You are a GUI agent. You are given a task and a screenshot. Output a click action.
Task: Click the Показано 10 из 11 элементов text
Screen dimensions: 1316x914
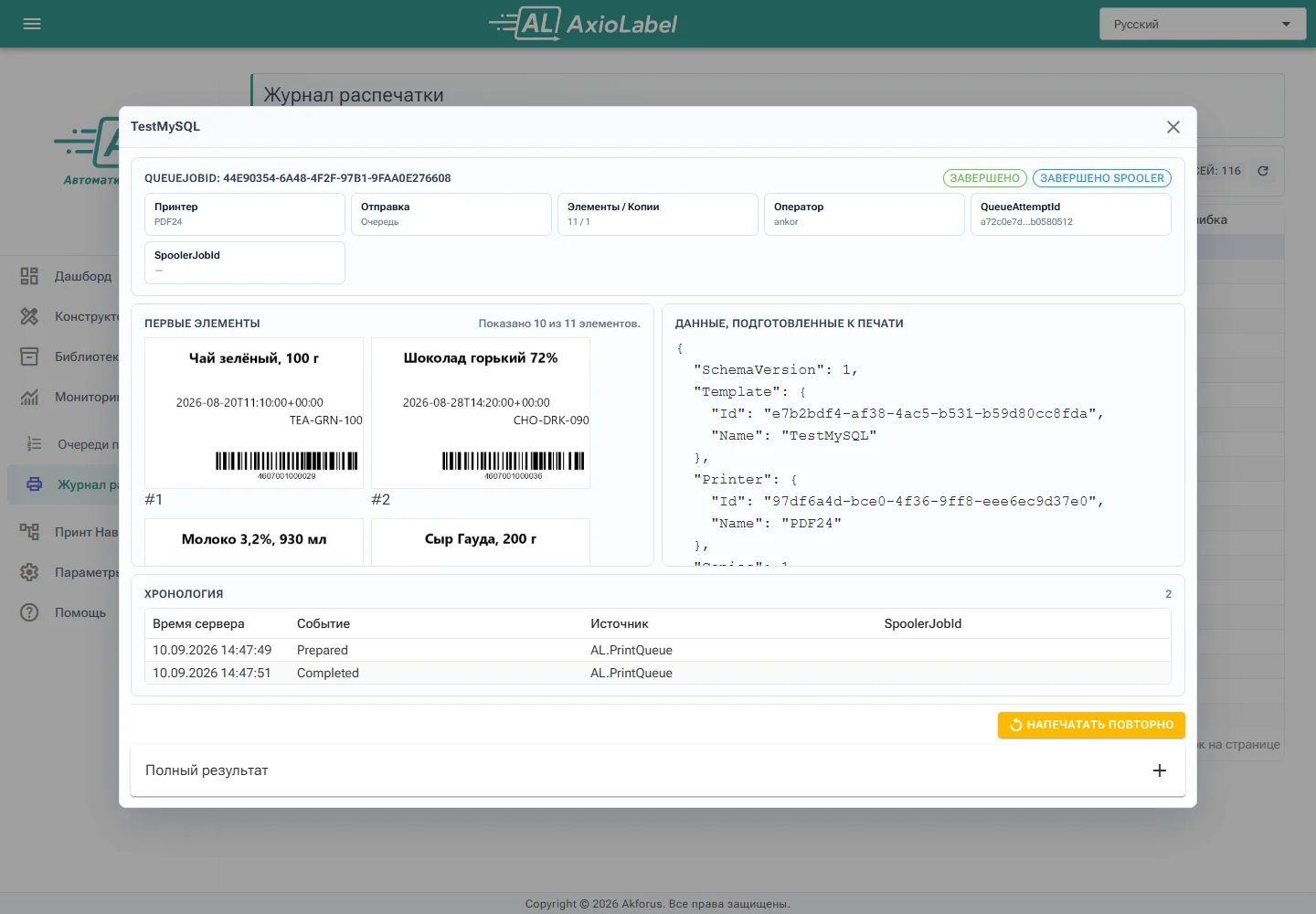pyautogui.click(x=559, y=324)
